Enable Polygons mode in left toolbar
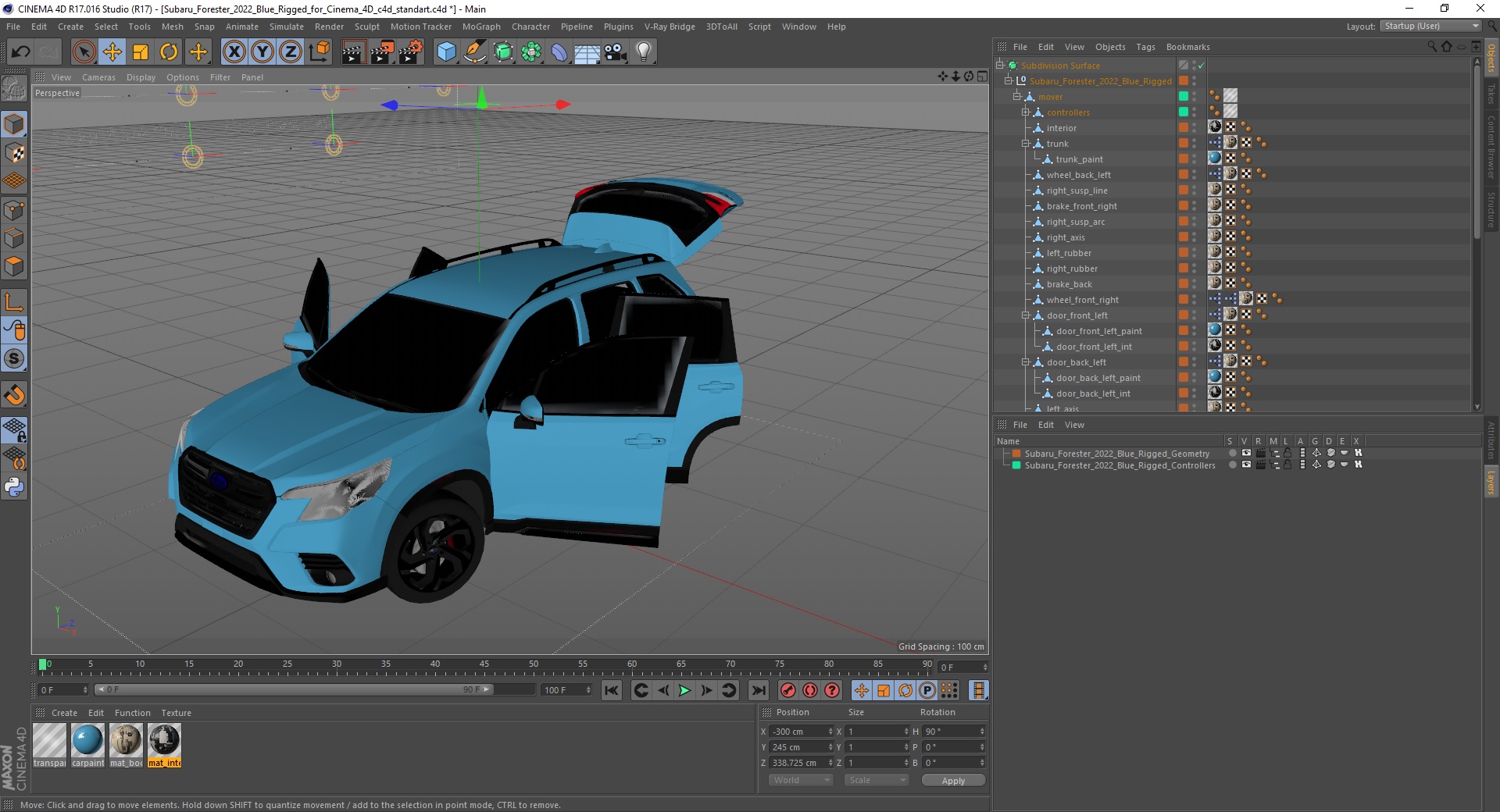 pyautogui.click(x=14, y=266)
